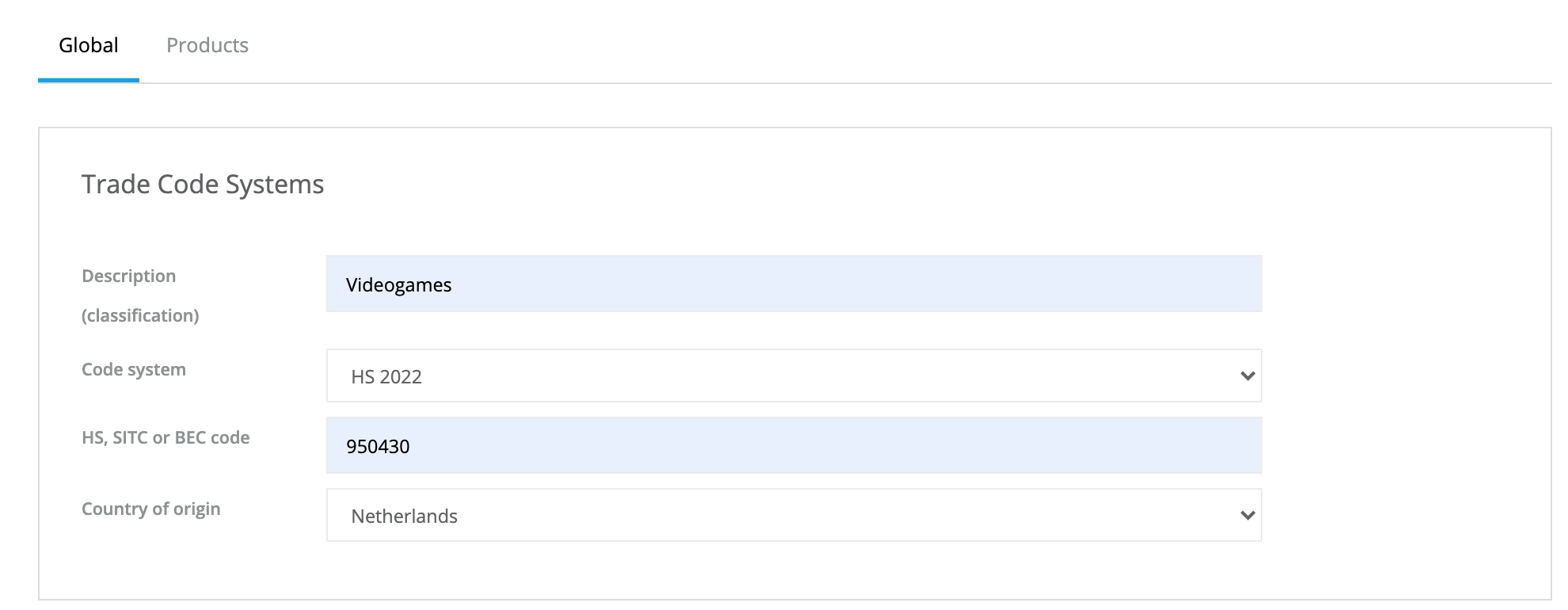Viewport: 1568px width, 610px height.
Task: Click the blue underline beneath Global tab
Action: (89, 79)
